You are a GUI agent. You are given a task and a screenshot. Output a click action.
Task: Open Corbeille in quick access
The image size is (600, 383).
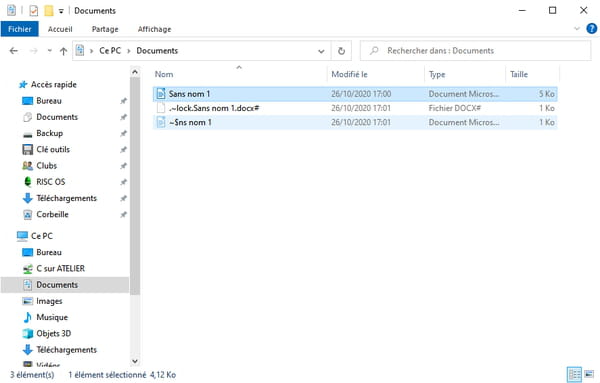tap(52, 214)
